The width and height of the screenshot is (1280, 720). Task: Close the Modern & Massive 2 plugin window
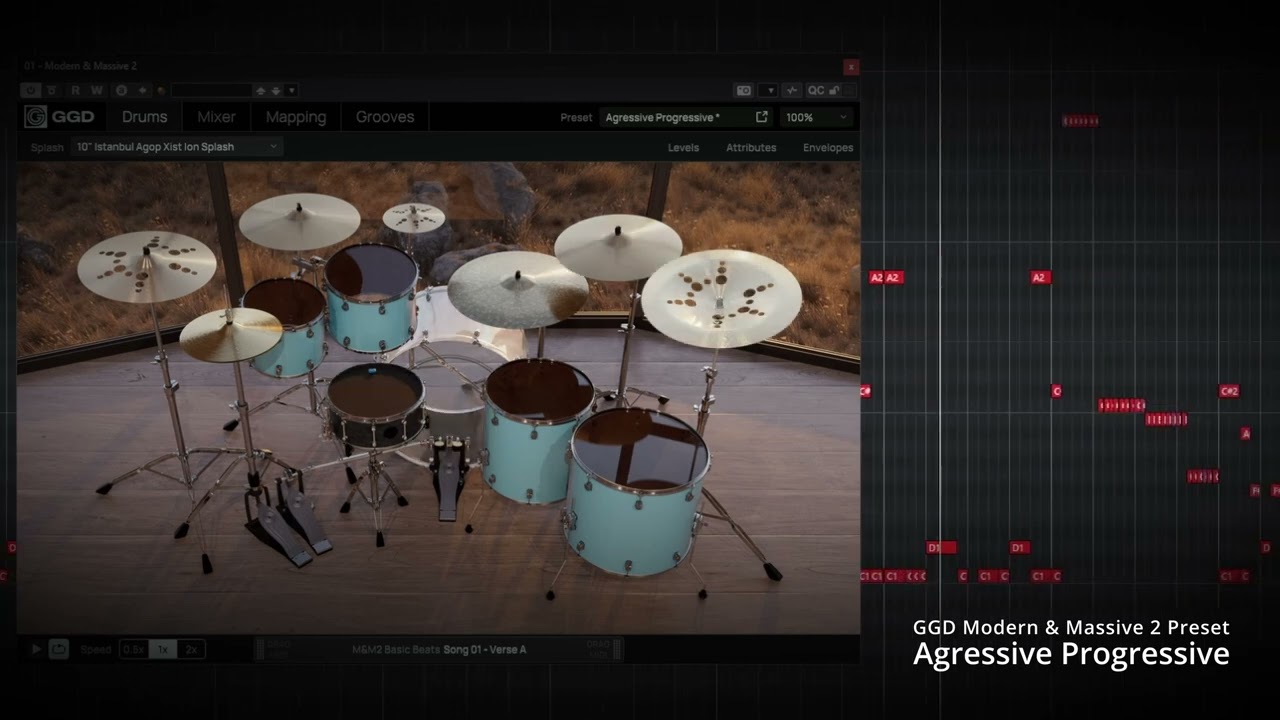(851, 67)
